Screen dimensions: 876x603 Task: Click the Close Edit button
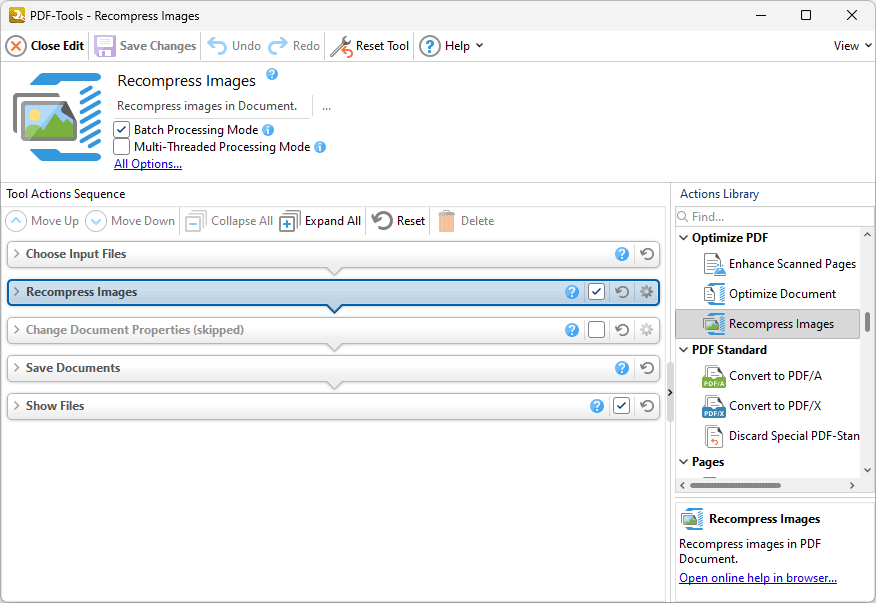pyautogui.click(x=45, y=46)
